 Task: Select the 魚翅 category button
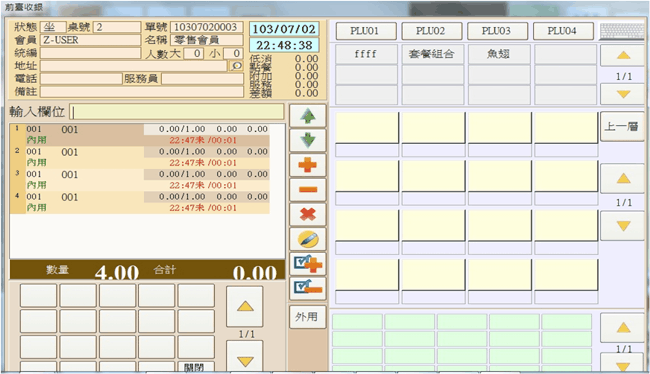pyautogui.click(x=499, y=54)
